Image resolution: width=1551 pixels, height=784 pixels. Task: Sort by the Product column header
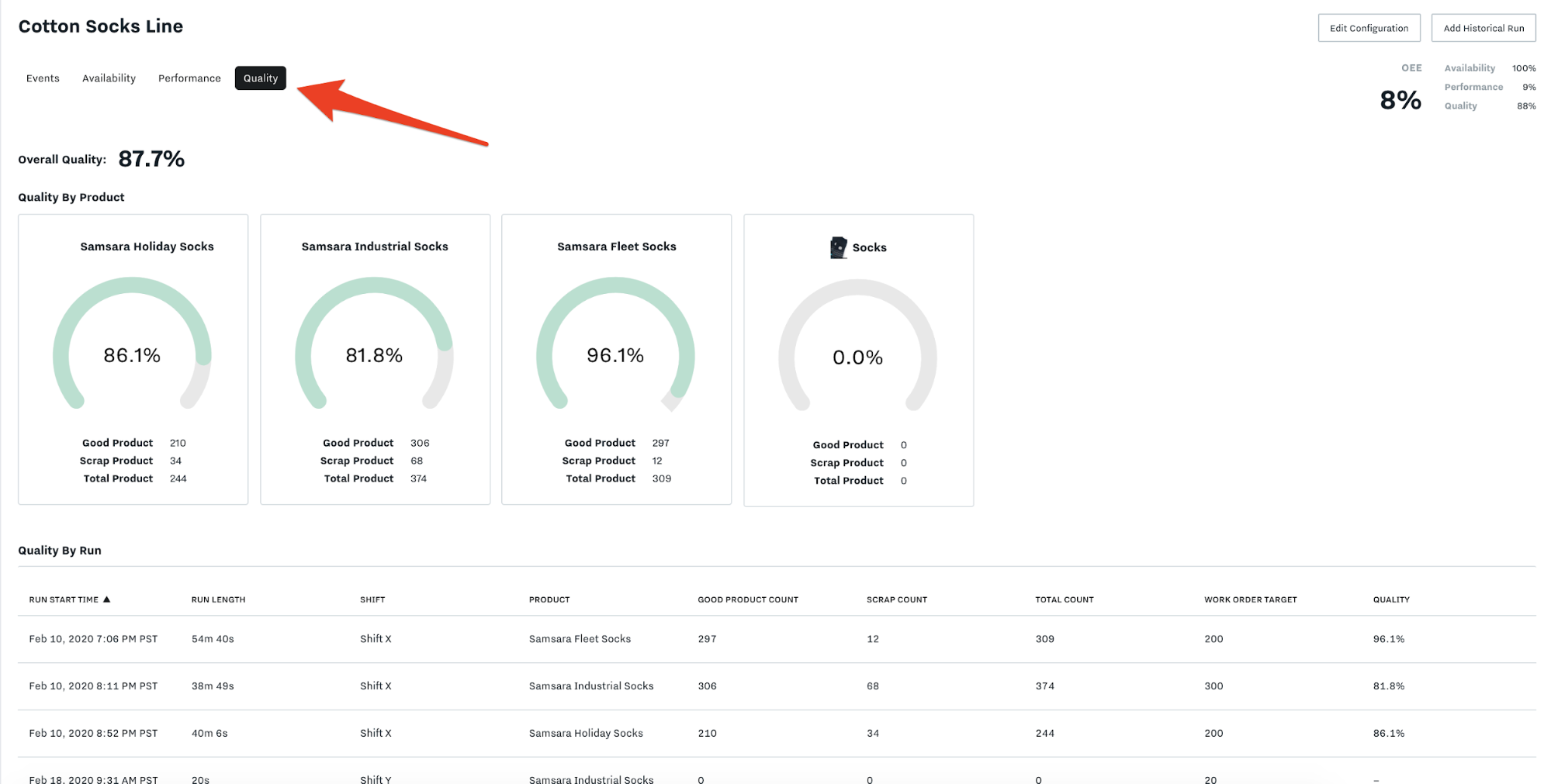tap(549, 599)
